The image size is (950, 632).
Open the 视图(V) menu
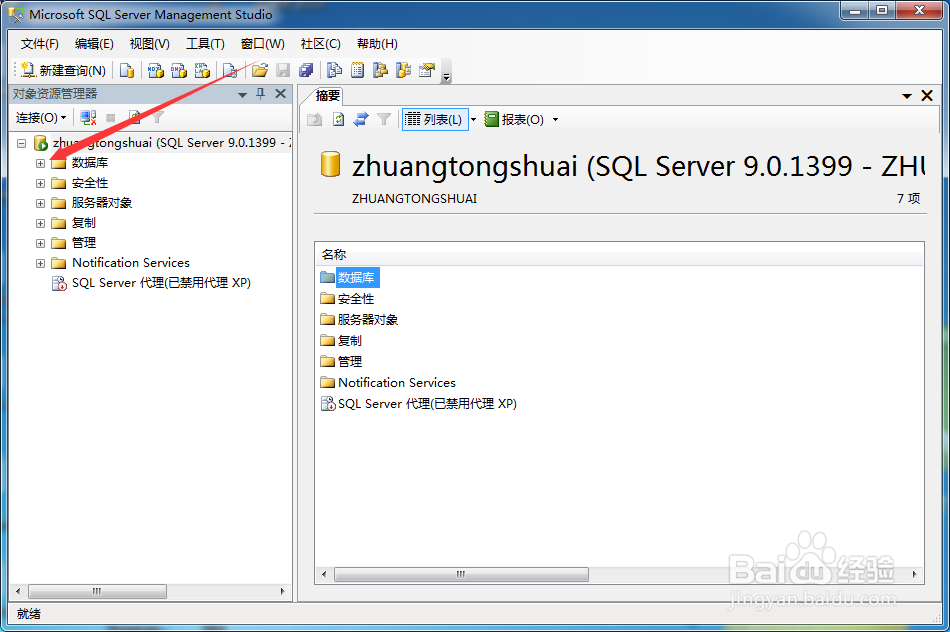(149, 44)
